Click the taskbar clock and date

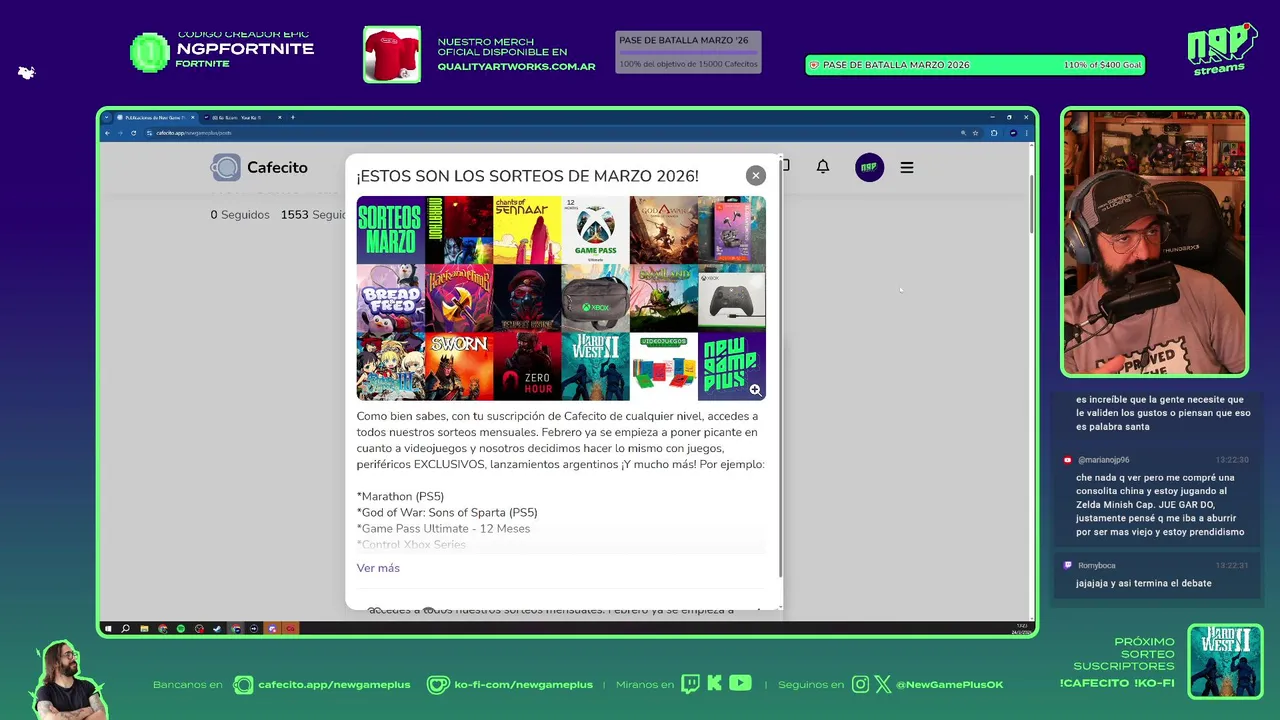1021,629
